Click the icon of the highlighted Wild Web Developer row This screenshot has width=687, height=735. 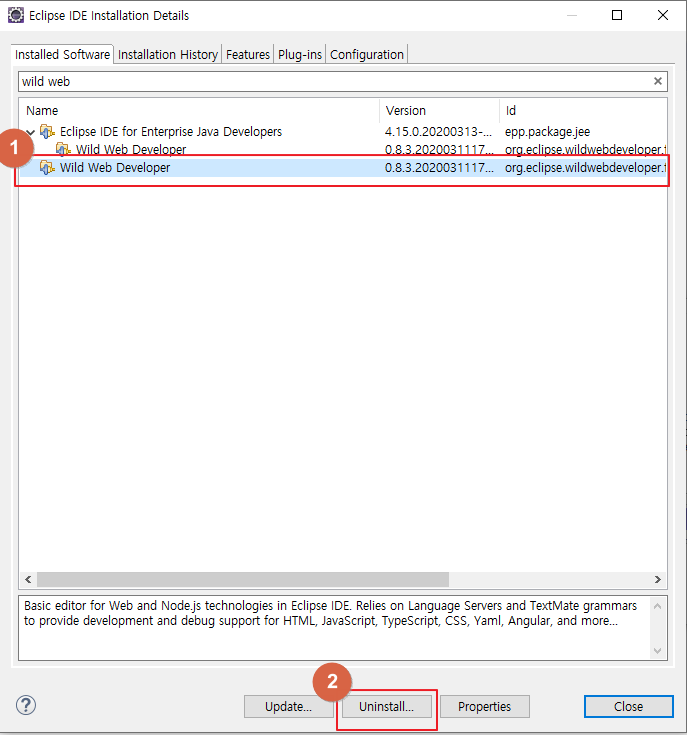click(x=47, y=167)
